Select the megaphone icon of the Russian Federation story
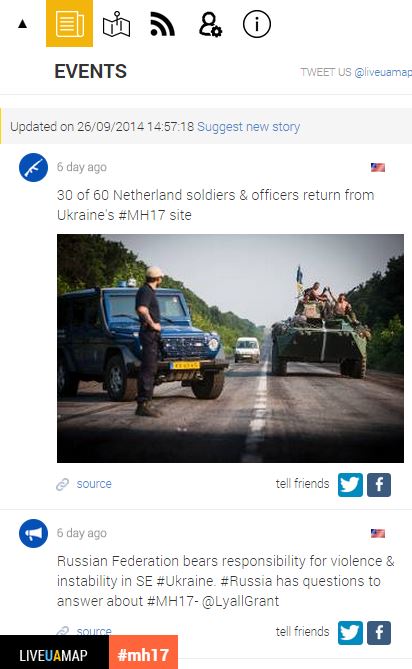This screenshot has height=669, width=412. 33,533
